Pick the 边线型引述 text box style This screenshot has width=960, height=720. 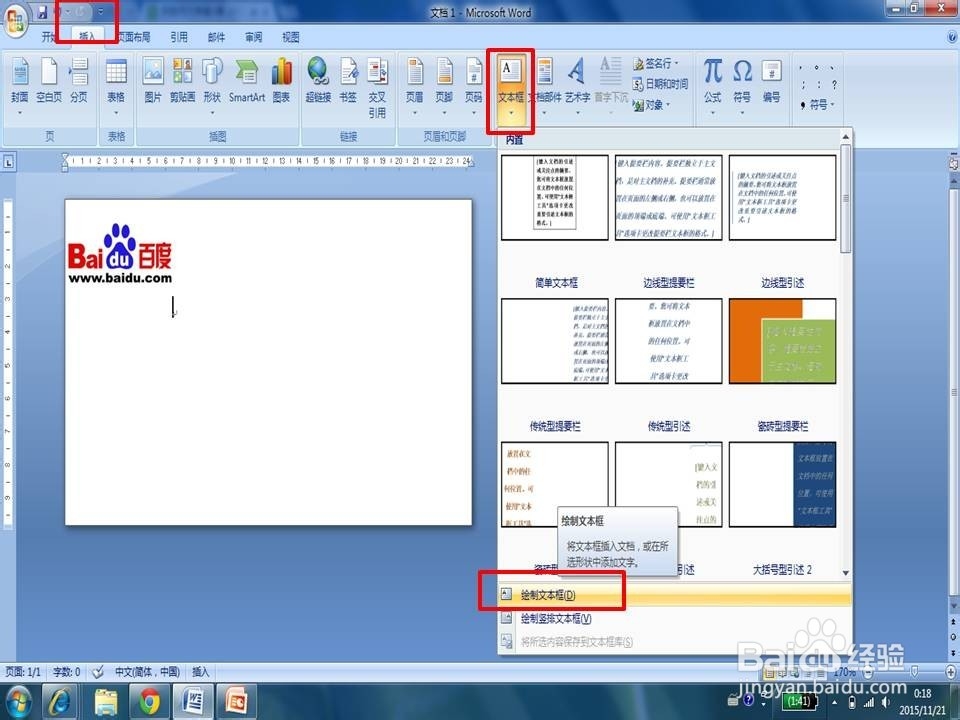tap(782, 197)
